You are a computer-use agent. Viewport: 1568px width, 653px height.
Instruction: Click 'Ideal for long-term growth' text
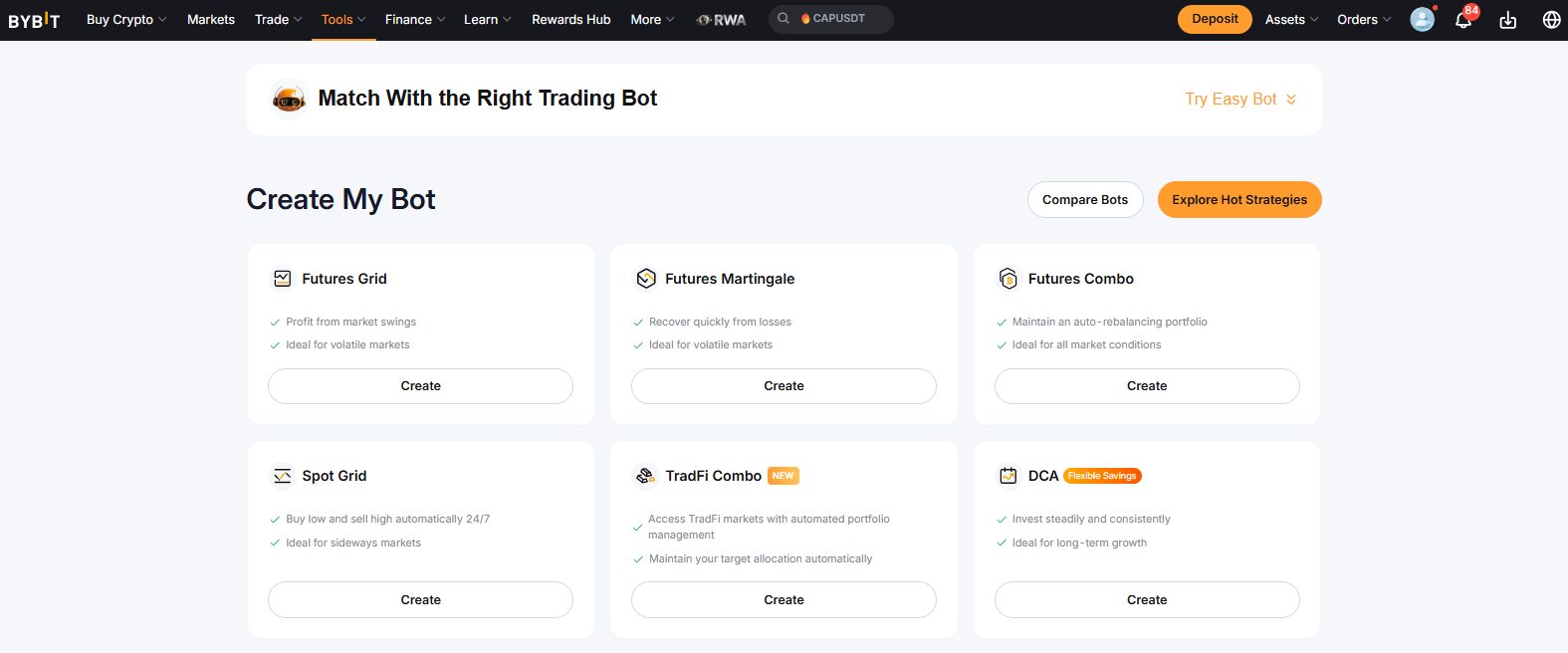coord(1079,543)
